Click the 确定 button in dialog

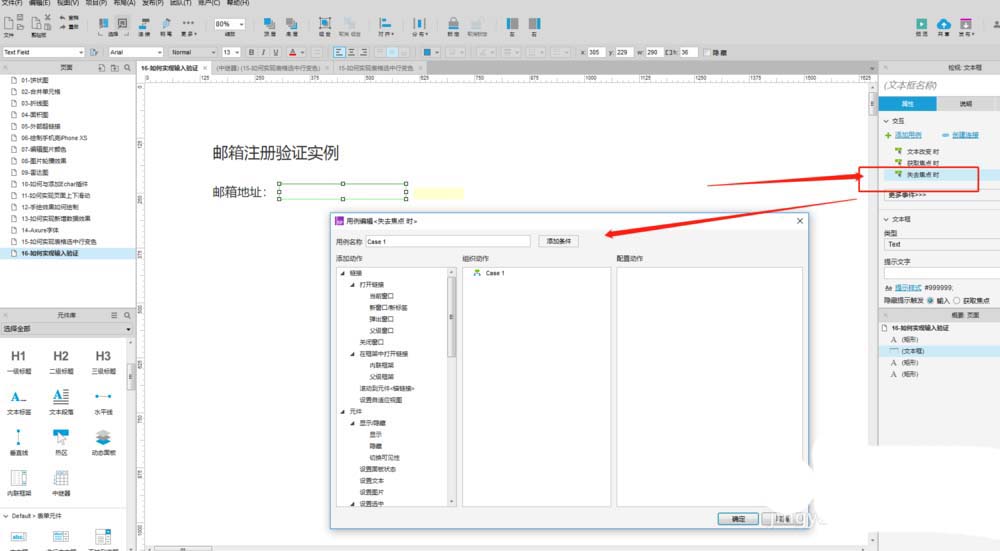738,519
